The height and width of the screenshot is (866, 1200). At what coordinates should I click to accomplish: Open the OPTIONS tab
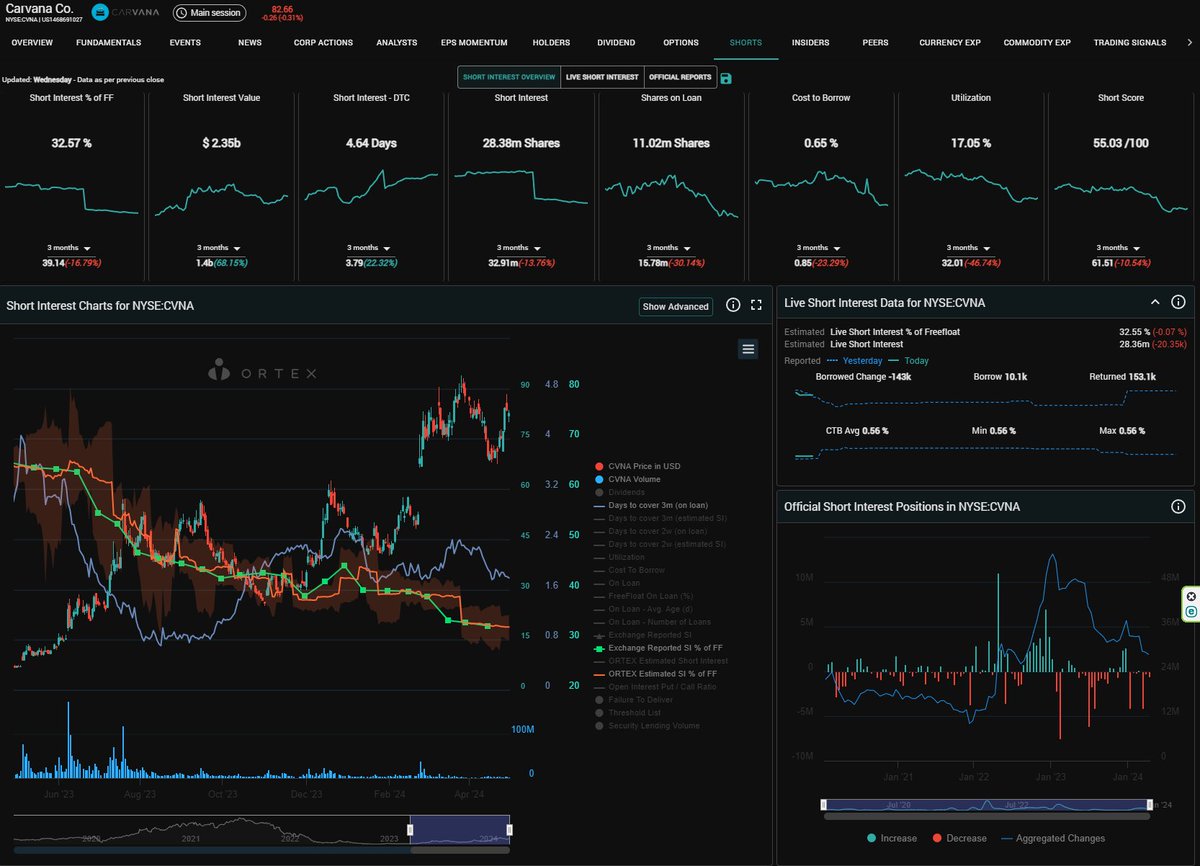point(681,43)
